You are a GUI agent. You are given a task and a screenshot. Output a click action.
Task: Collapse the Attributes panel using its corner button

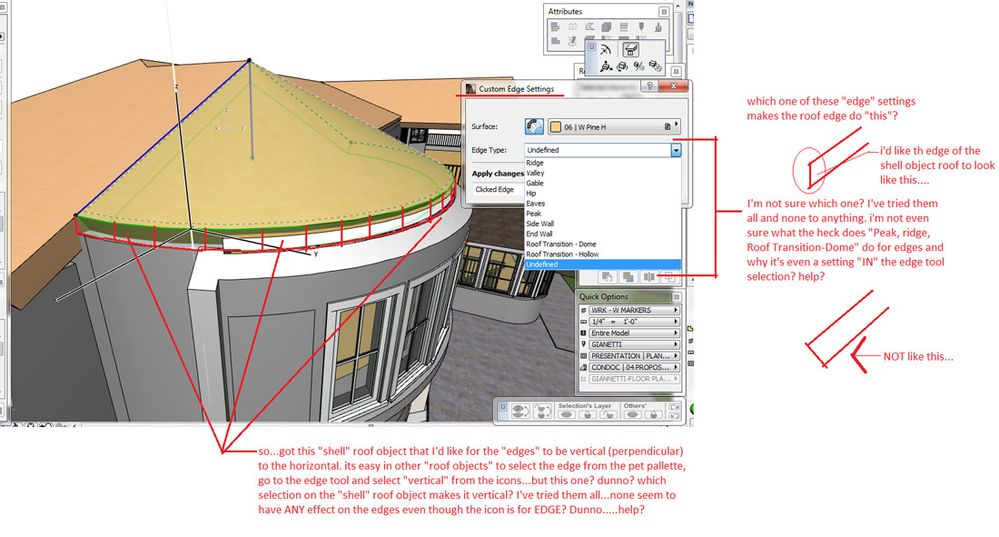tap(664, 11)
